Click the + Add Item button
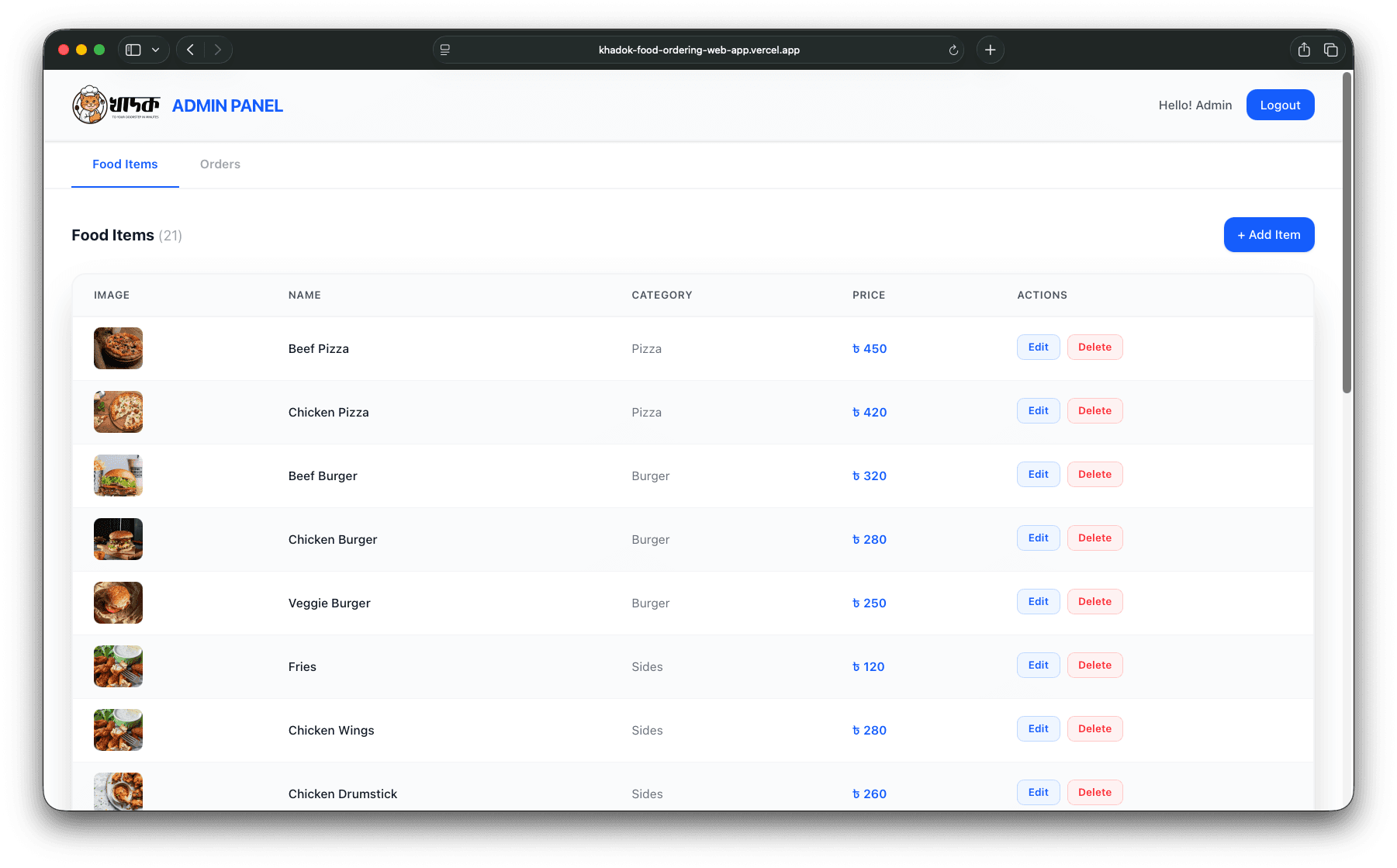The width and height of the screenshot is (1397, 868). click(1269, 235)
